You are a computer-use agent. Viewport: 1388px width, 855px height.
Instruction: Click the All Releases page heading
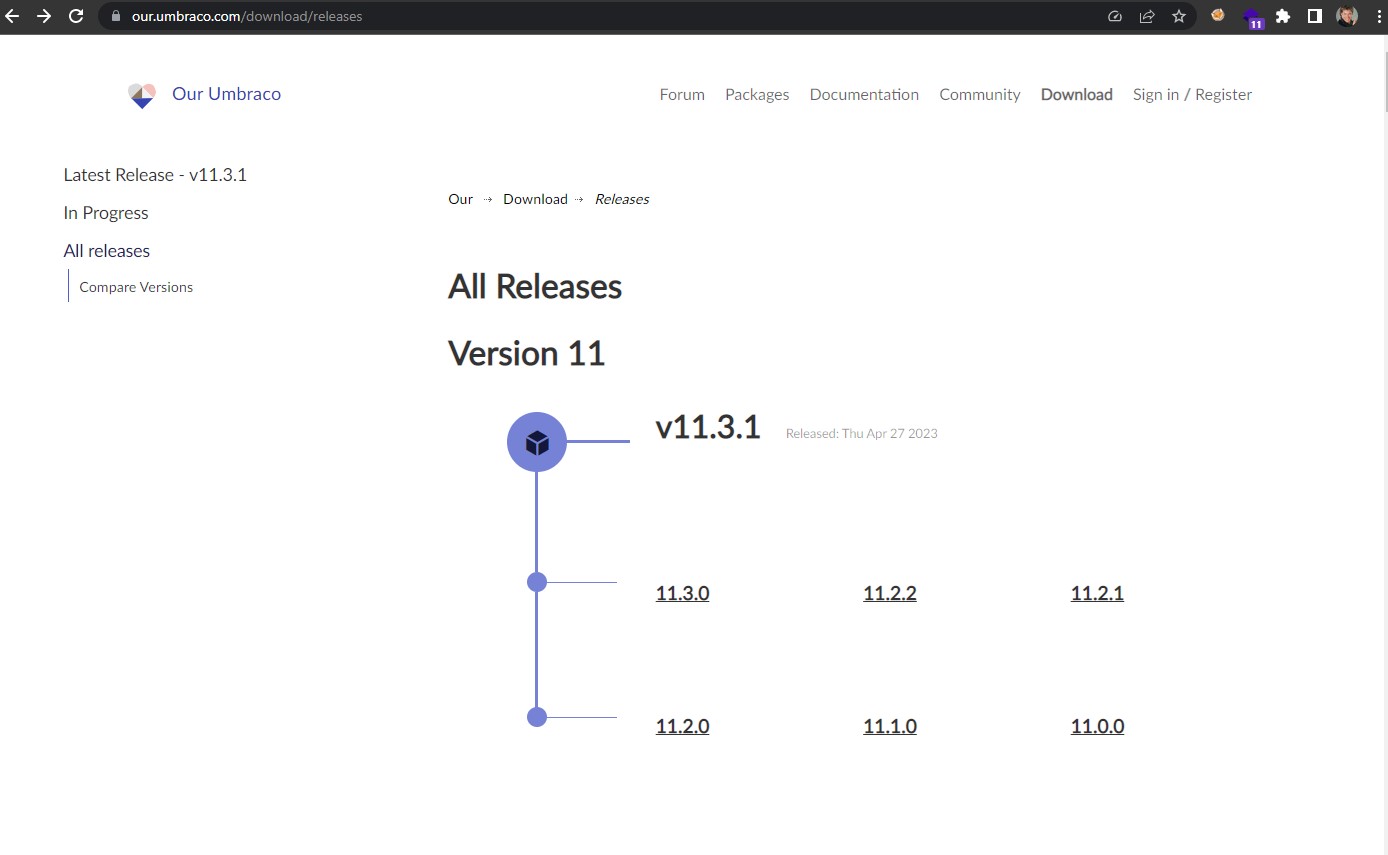pos(535,287)
